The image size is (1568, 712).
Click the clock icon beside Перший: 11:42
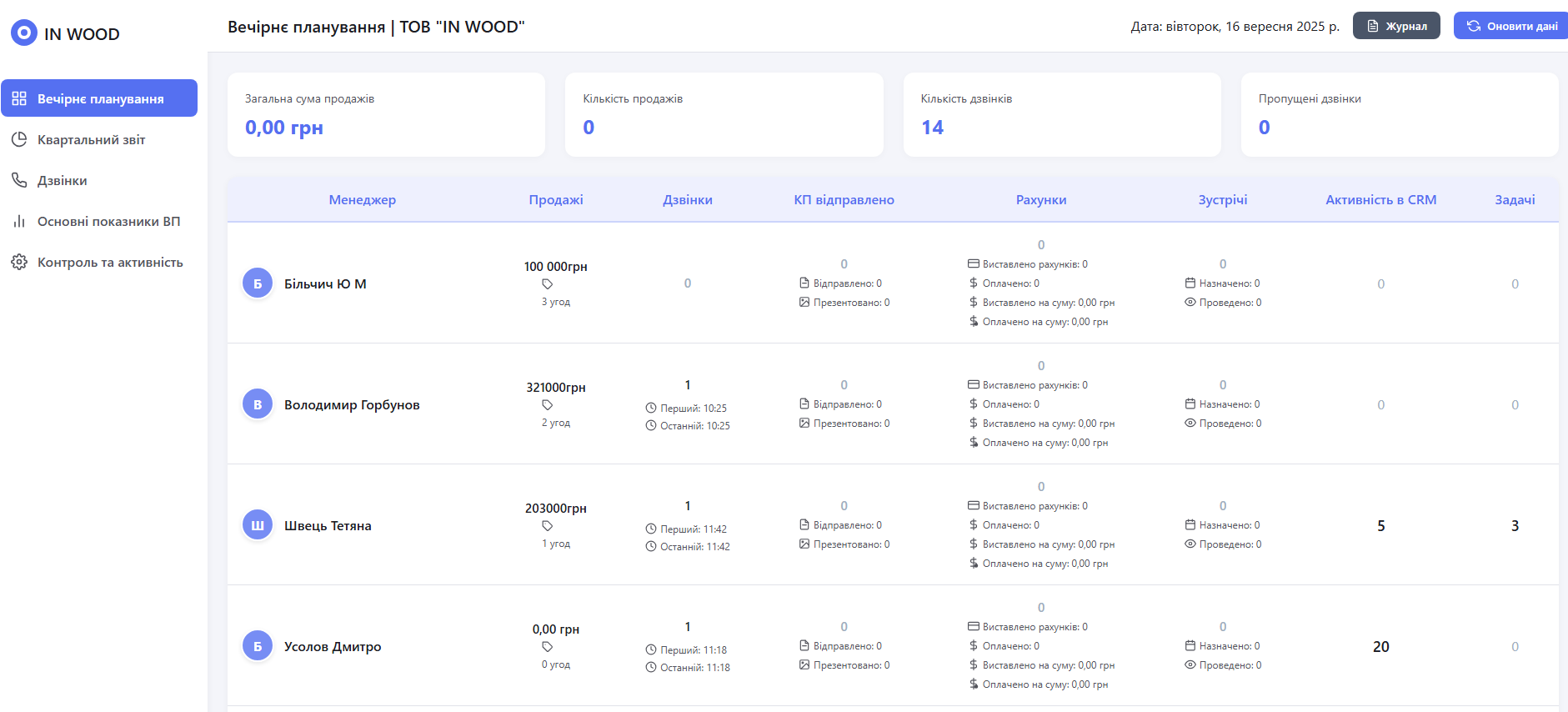click(651, 529)
